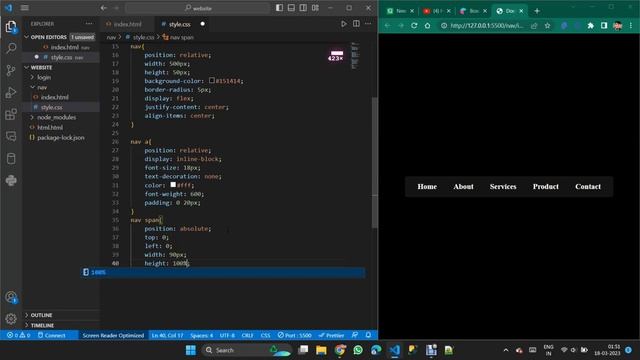Open the Search view in activity bar
The width and height of the screenshot is (640, 360).
[x=11, y=48]
